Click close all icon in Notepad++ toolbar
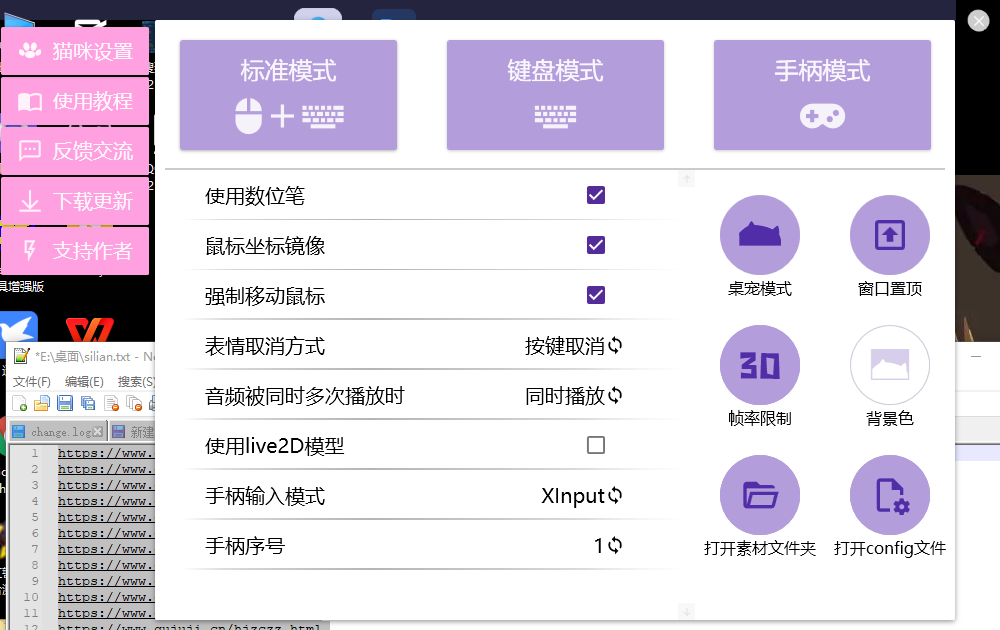Viewport: 1000px width, 630px height. point(134,403)
